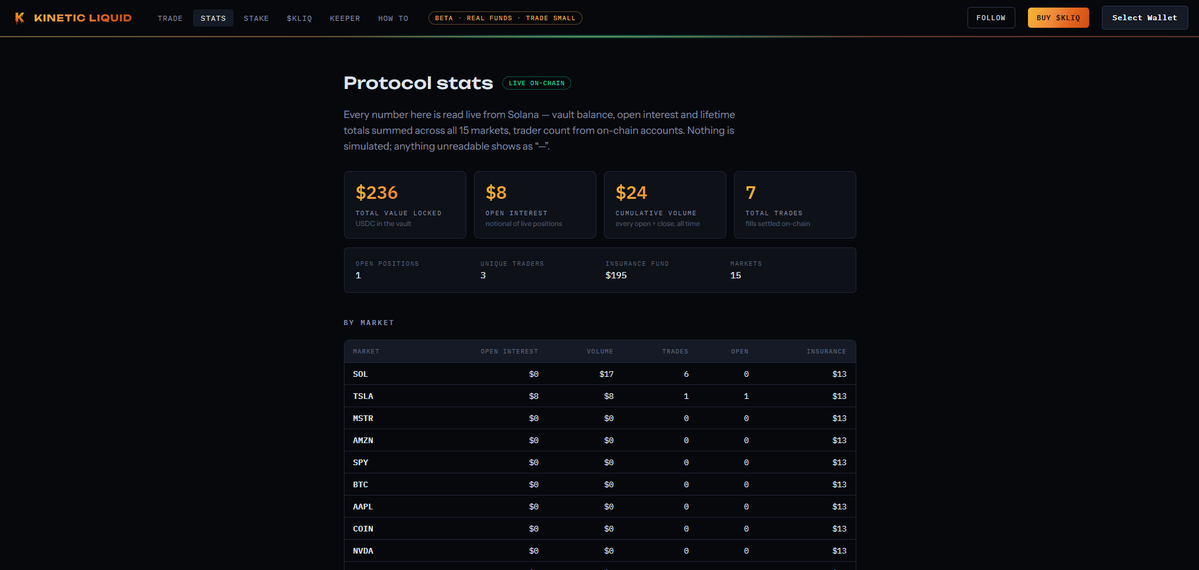Click the VOLUME column header

tap(600, 351)
